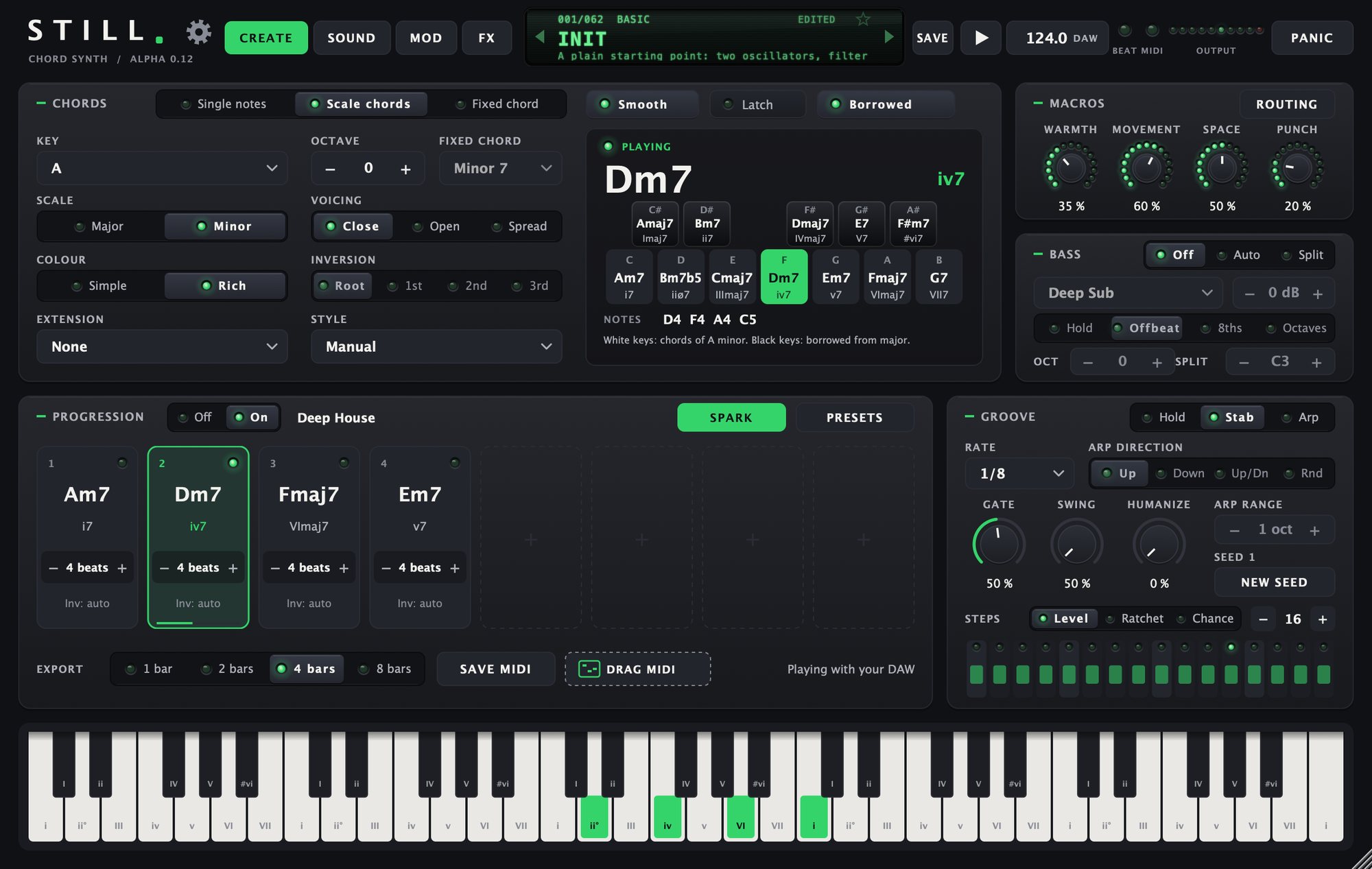
Task: Switch to the SOUND tab
Action: 351,38
